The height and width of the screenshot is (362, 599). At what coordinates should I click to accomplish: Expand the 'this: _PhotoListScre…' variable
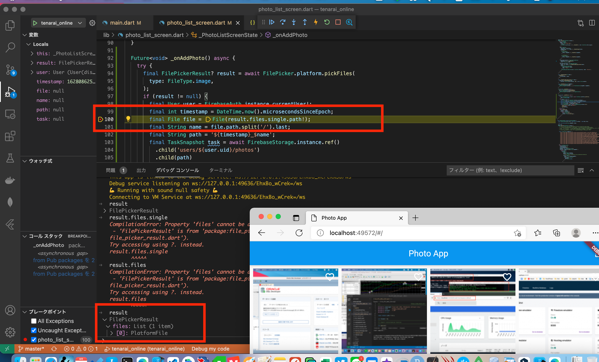point(32,53)
